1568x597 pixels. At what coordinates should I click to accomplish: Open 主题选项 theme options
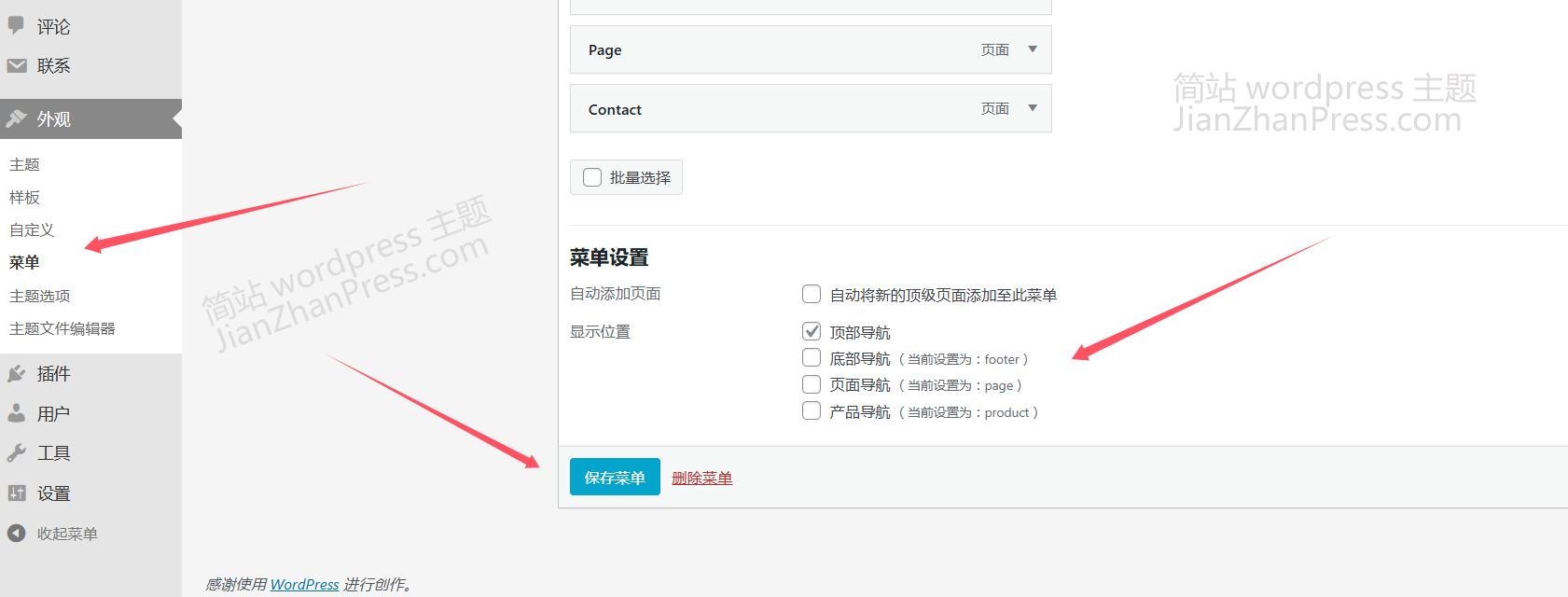pos(39,296)
